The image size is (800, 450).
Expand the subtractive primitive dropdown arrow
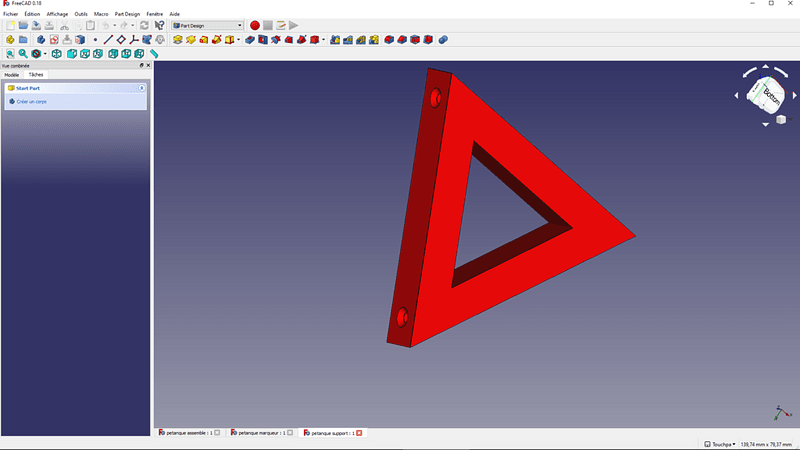[x=323, y=40]
